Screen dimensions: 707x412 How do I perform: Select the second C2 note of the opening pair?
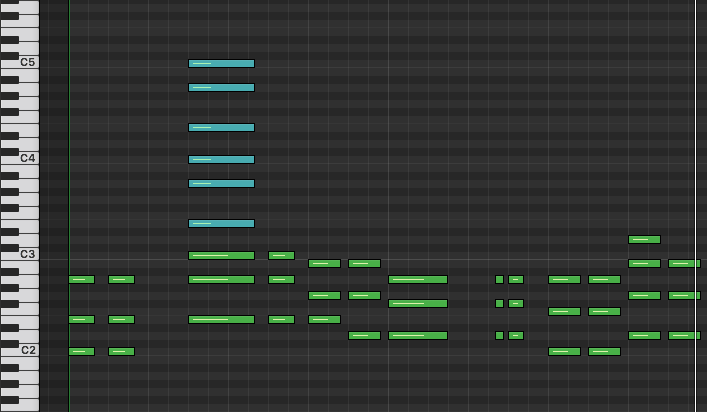[121, 352]
